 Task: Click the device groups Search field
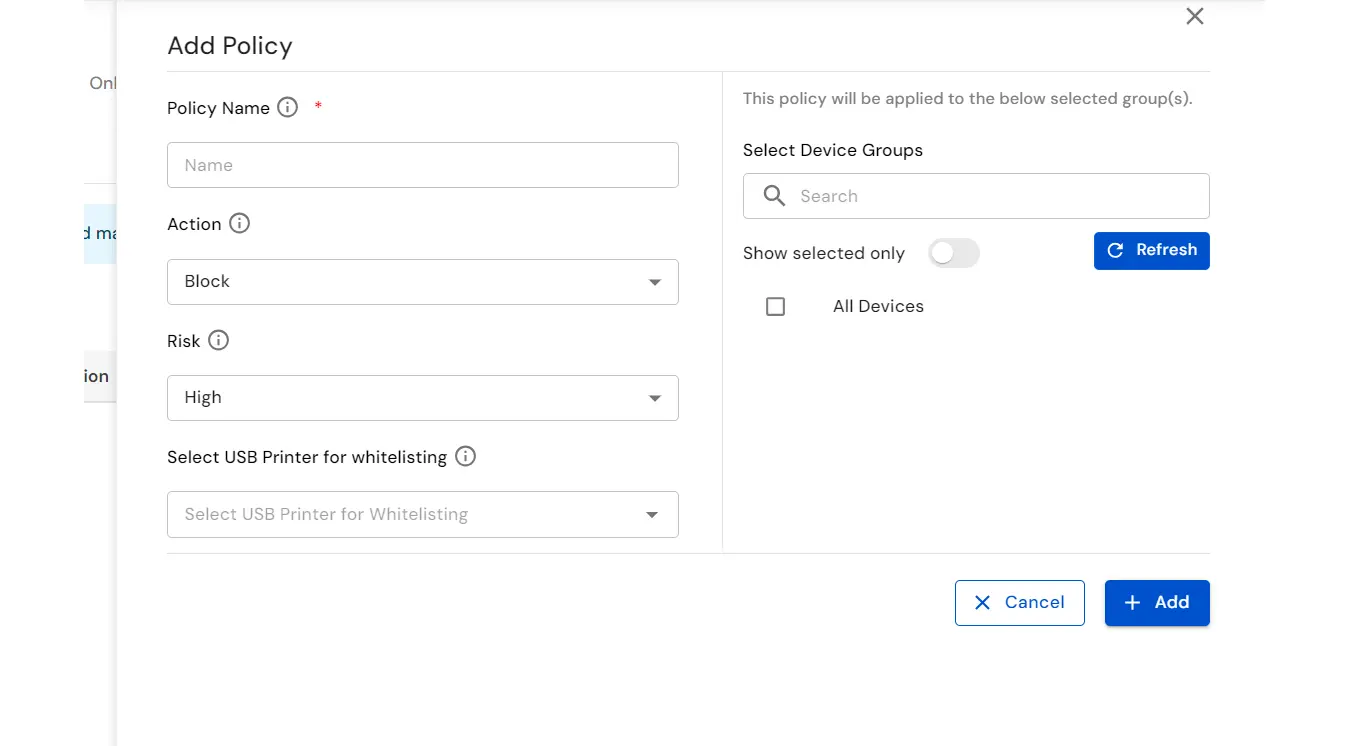coord(975,196)
